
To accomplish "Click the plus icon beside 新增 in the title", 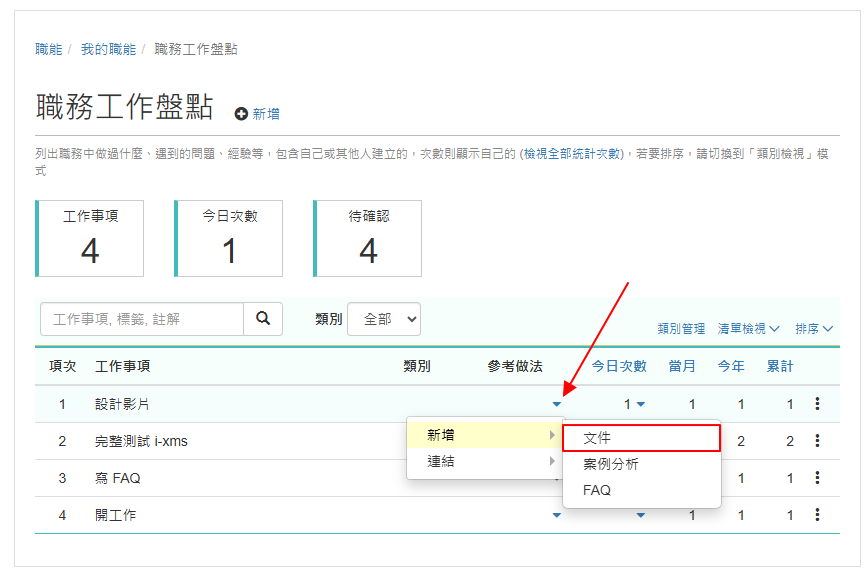I will [x=241, y=114].
